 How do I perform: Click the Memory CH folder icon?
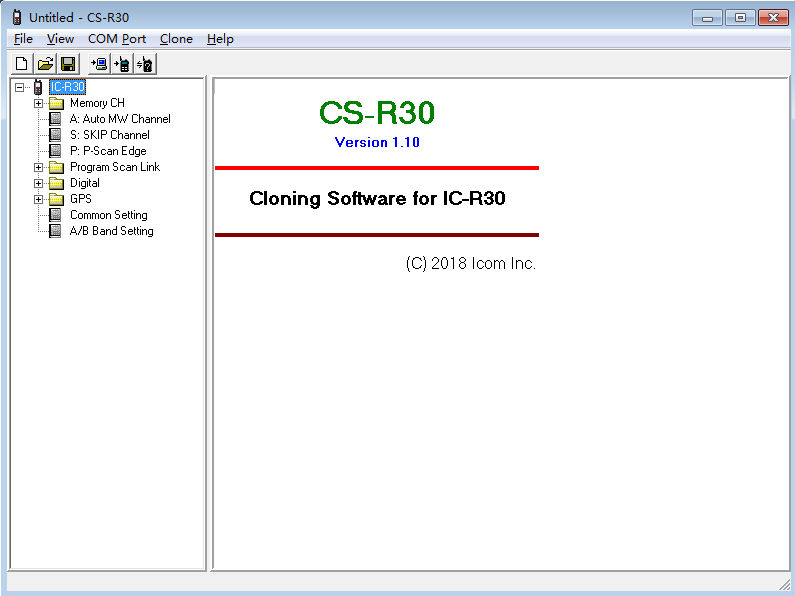coord(56,103)
